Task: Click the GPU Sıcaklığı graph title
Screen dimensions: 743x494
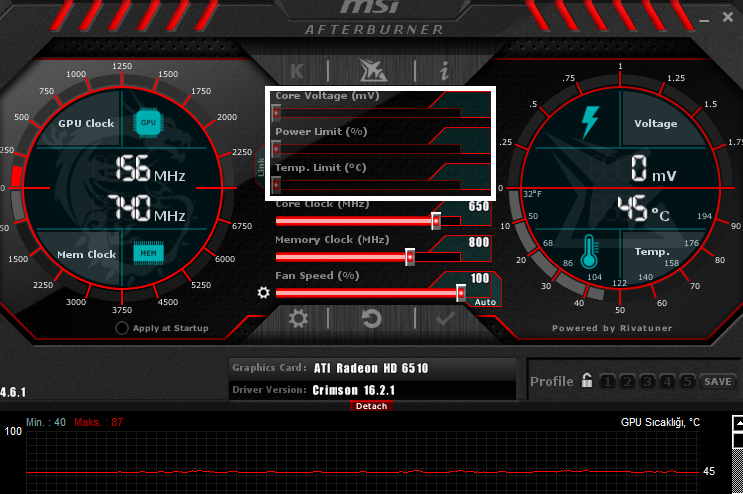Action: [x=660, y=422]
